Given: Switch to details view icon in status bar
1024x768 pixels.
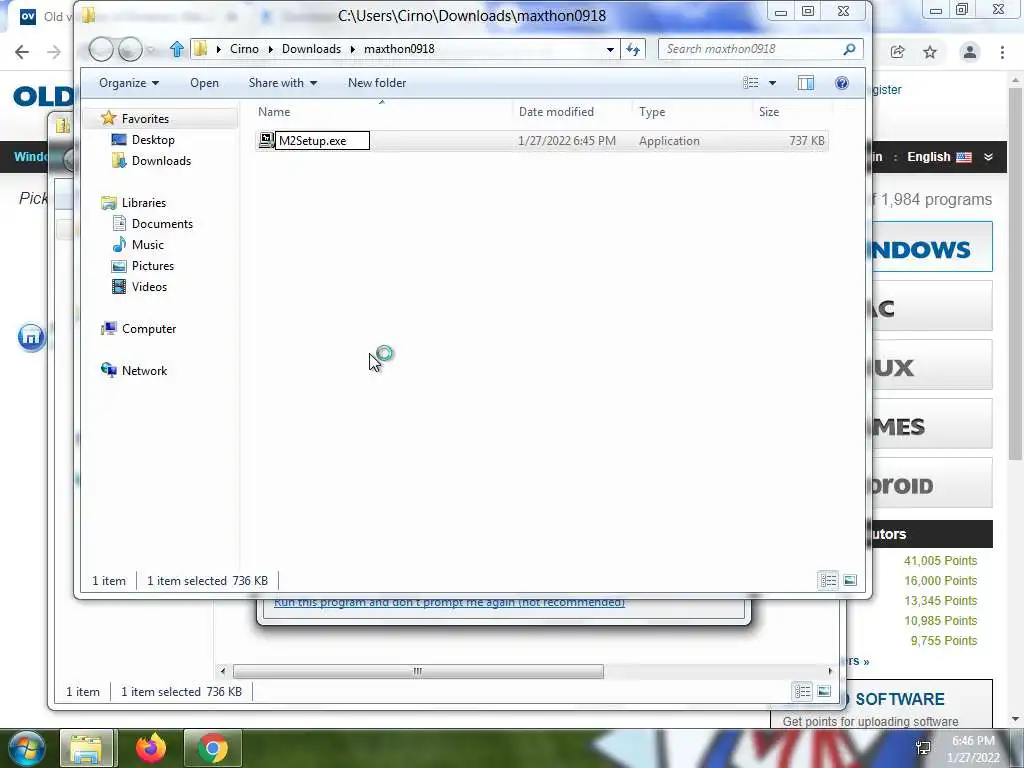Looking at the screenshot, I should (828, 580).
